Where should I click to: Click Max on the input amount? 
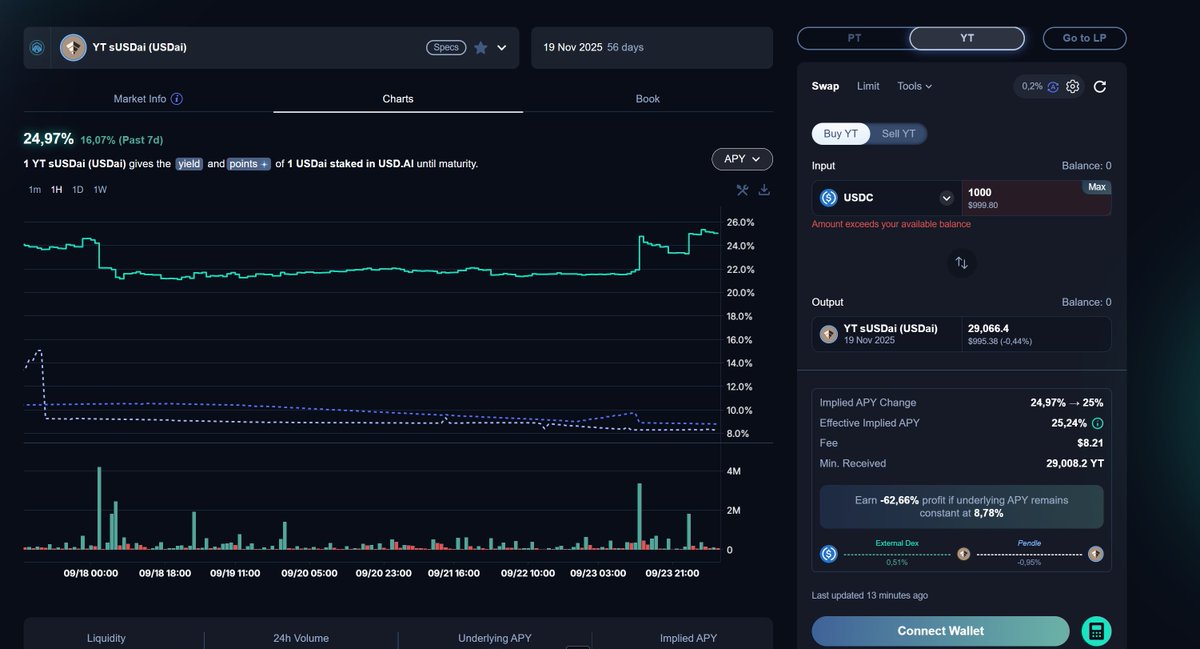pyautogui.click(x=1096, y=186)
